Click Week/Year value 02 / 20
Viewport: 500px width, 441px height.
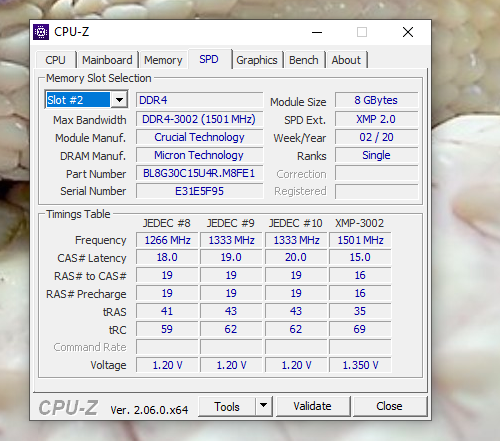tap(376, 137)
